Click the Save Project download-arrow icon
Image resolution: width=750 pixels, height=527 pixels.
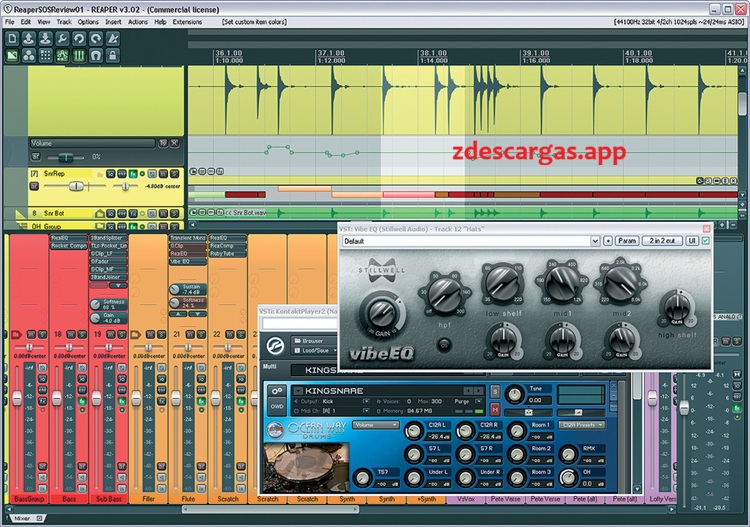coord(45,39)
